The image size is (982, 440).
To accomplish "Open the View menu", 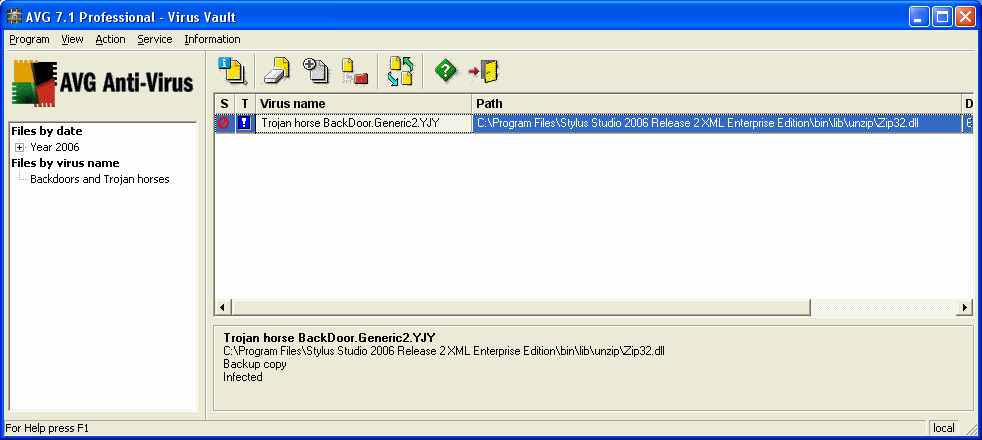I will [72, 39].
